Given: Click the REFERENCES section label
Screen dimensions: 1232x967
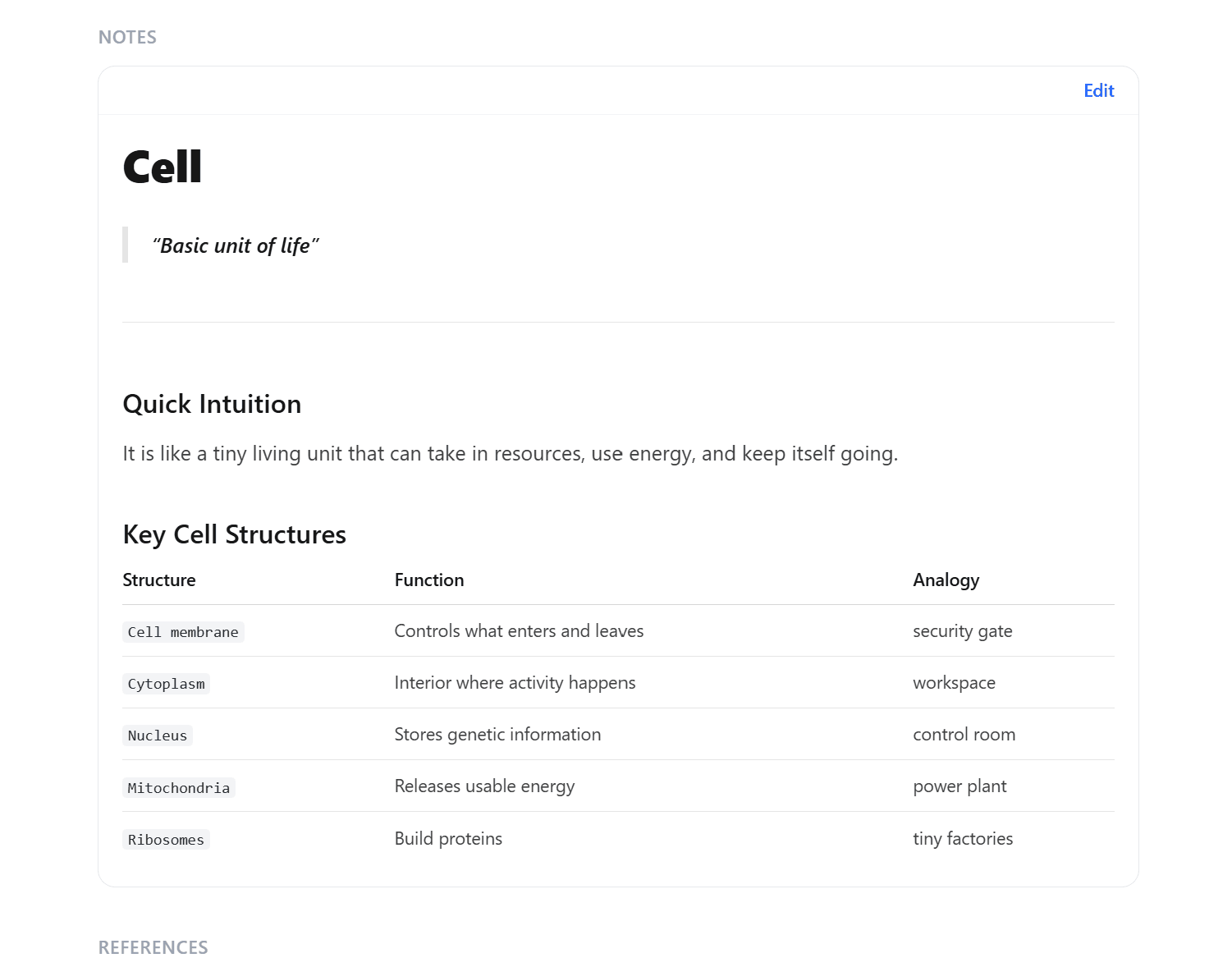Looking at the screenshot, I should 153,947.
